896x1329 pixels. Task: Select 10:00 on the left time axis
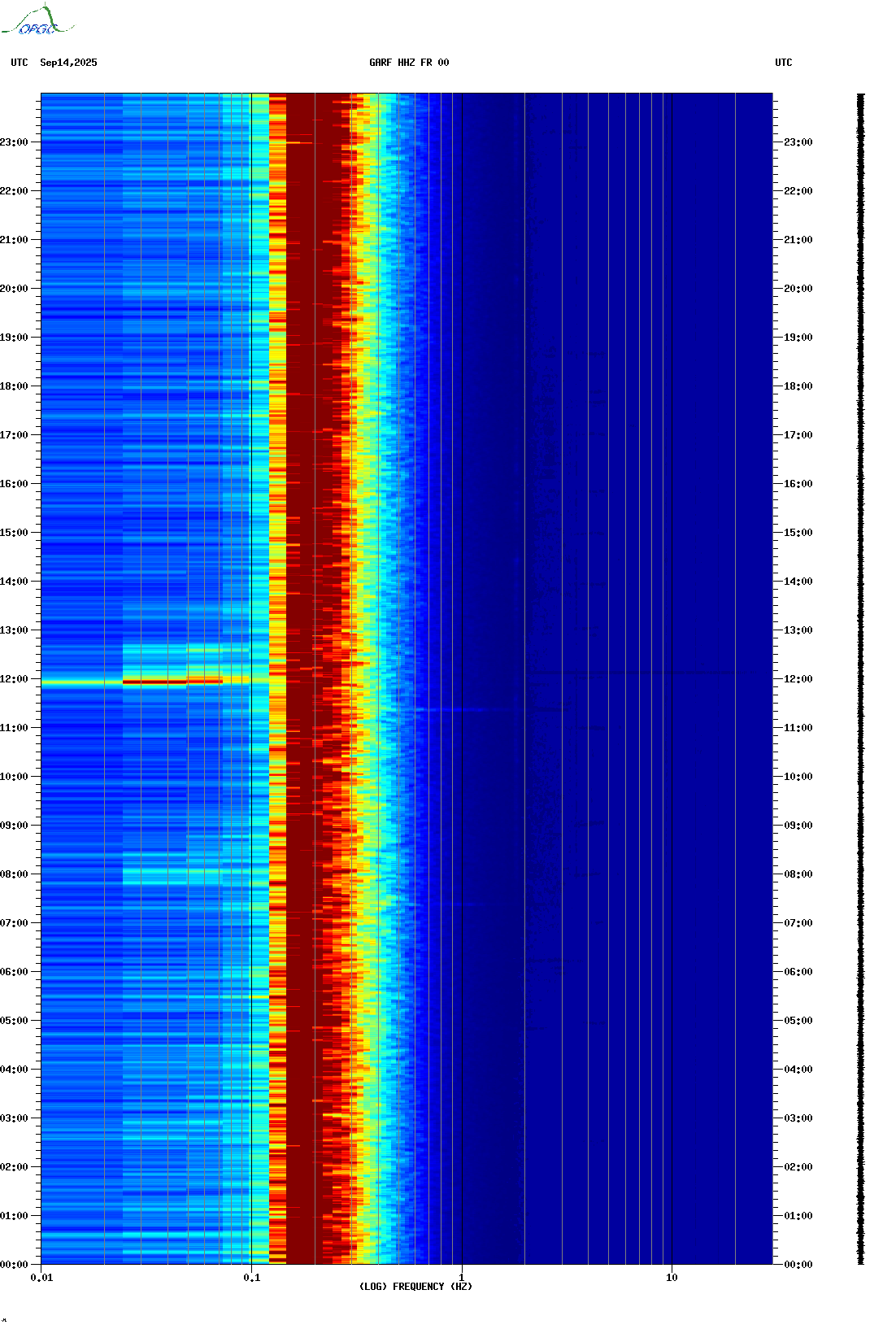click(x=14, y=777)
